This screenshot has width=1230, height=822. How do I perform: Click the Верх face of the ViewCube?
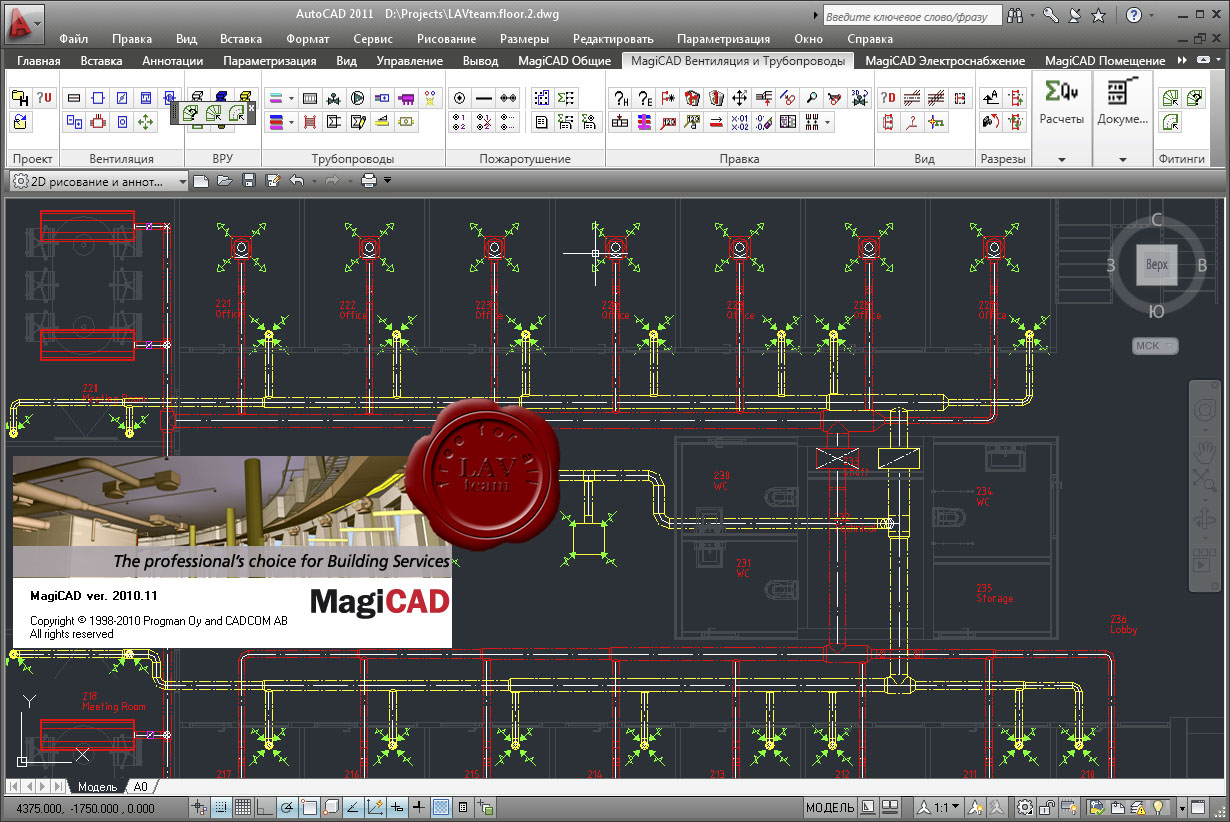(x=1157, y=266)
